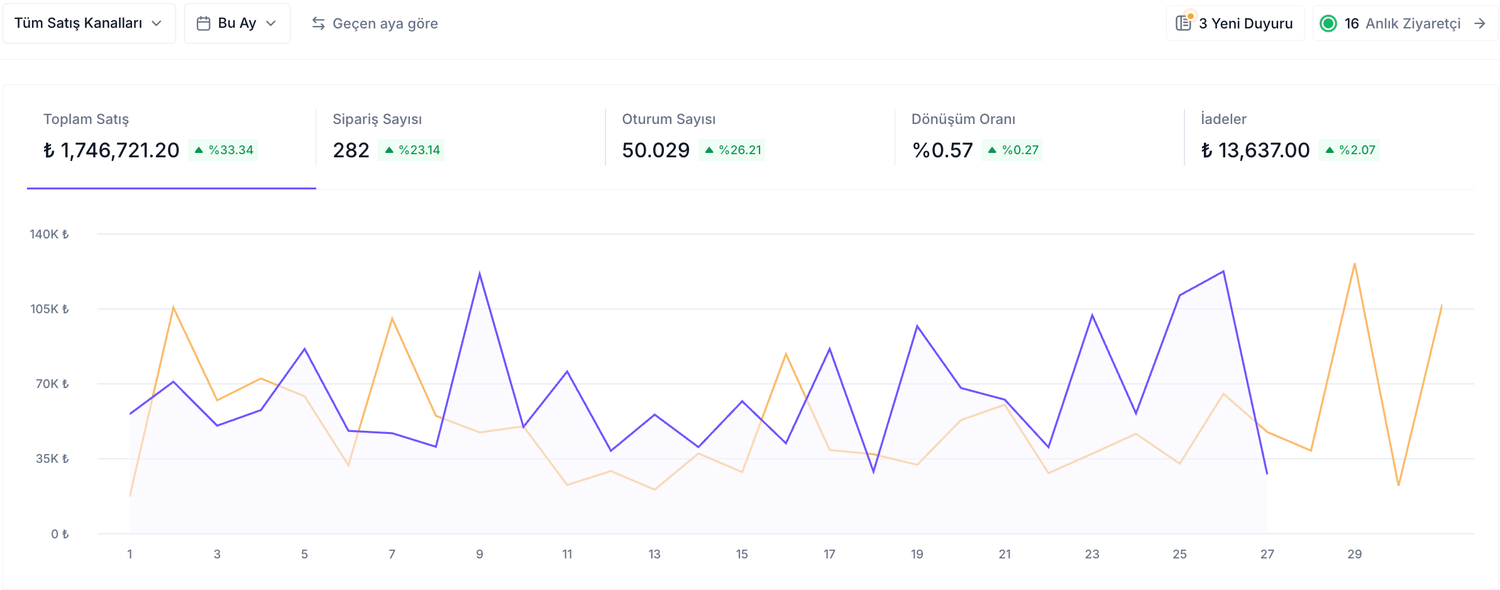Click the growth triangle next to %23.14
The height and width of the screenshot is (590, 1500).
pos(389,150)
